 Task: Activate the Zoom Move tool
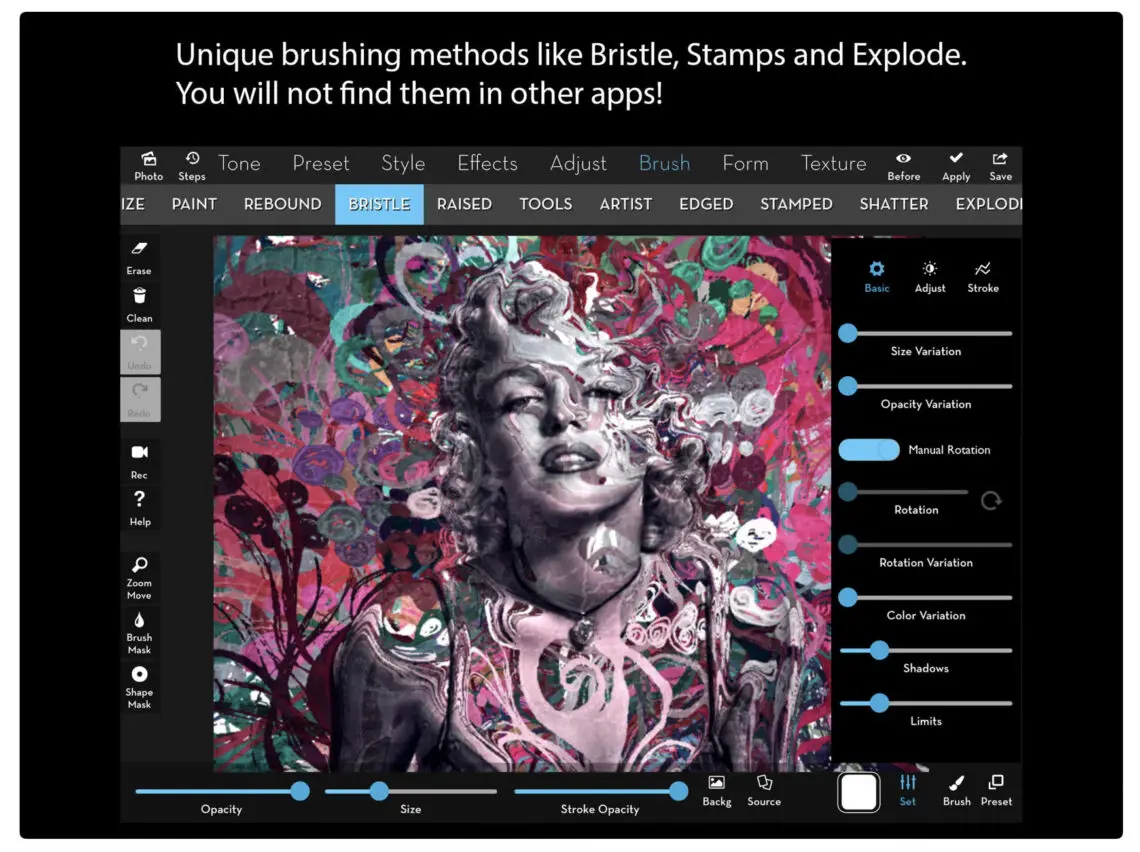pos(139,577)
